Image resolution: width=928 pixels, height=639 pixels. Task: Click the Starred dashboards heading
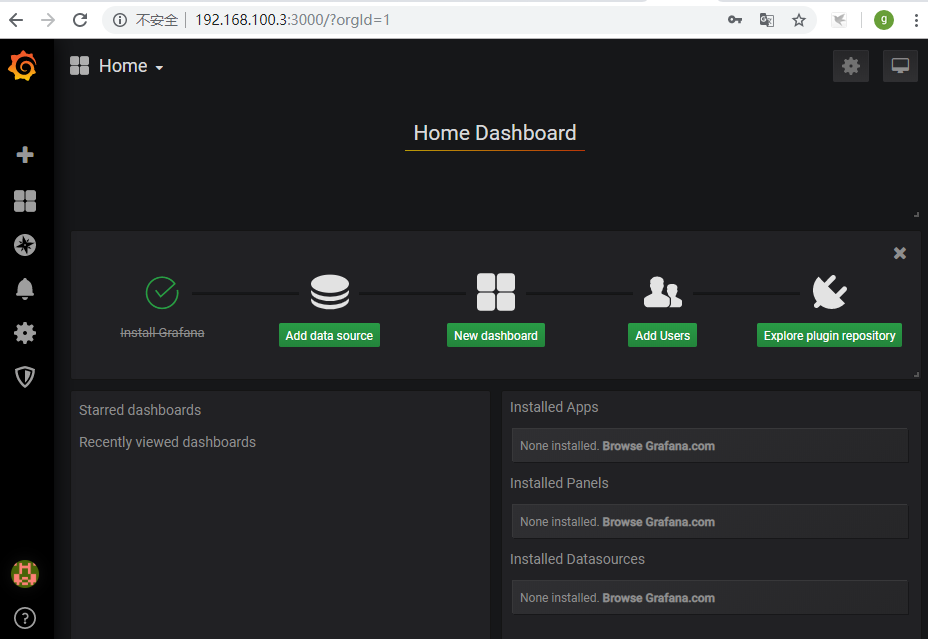tap(140, 410)
